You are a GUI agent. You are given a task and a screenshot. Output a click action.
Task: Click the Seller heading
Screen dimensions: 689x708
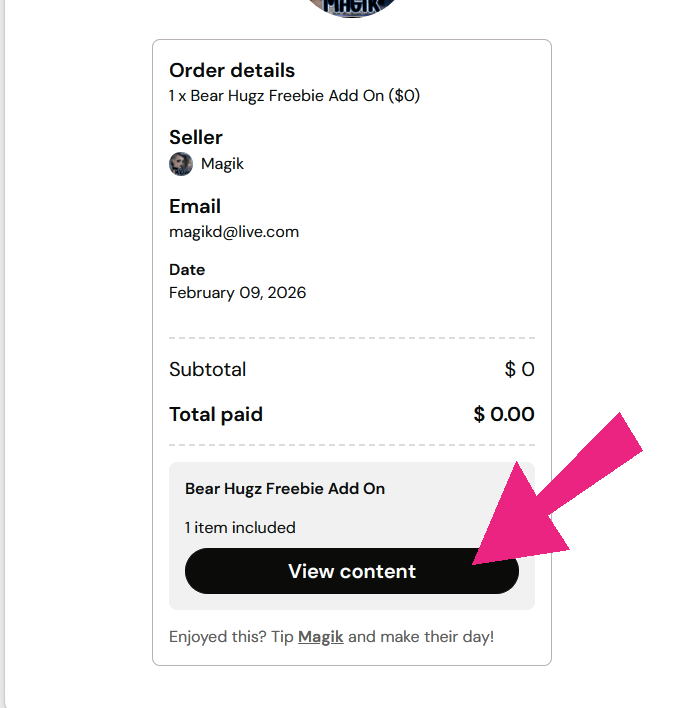[x=196, y=137]
